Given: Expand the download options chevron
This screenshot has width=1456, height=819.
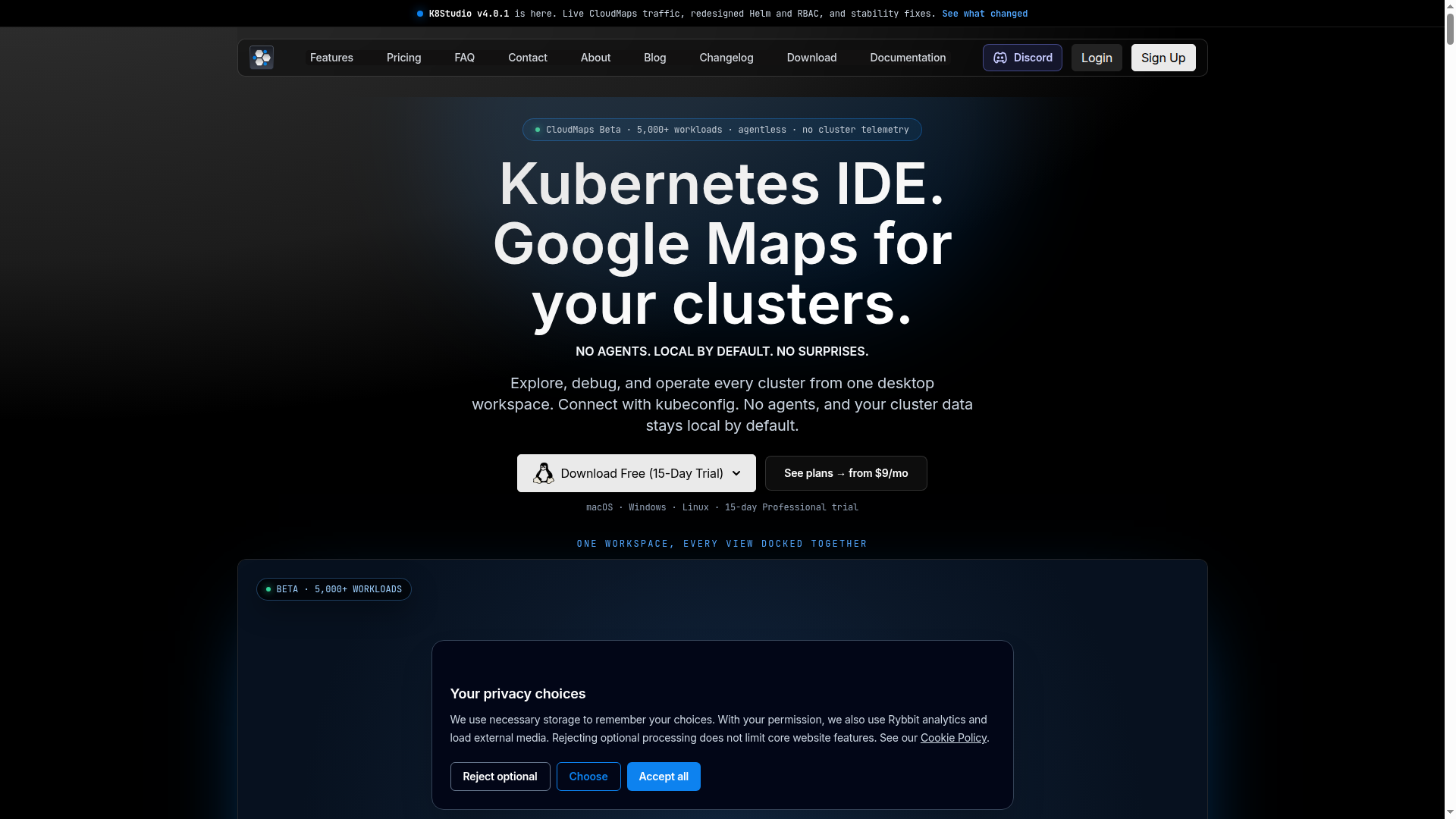Looking at the screenshot, I should tap(736, 473).
